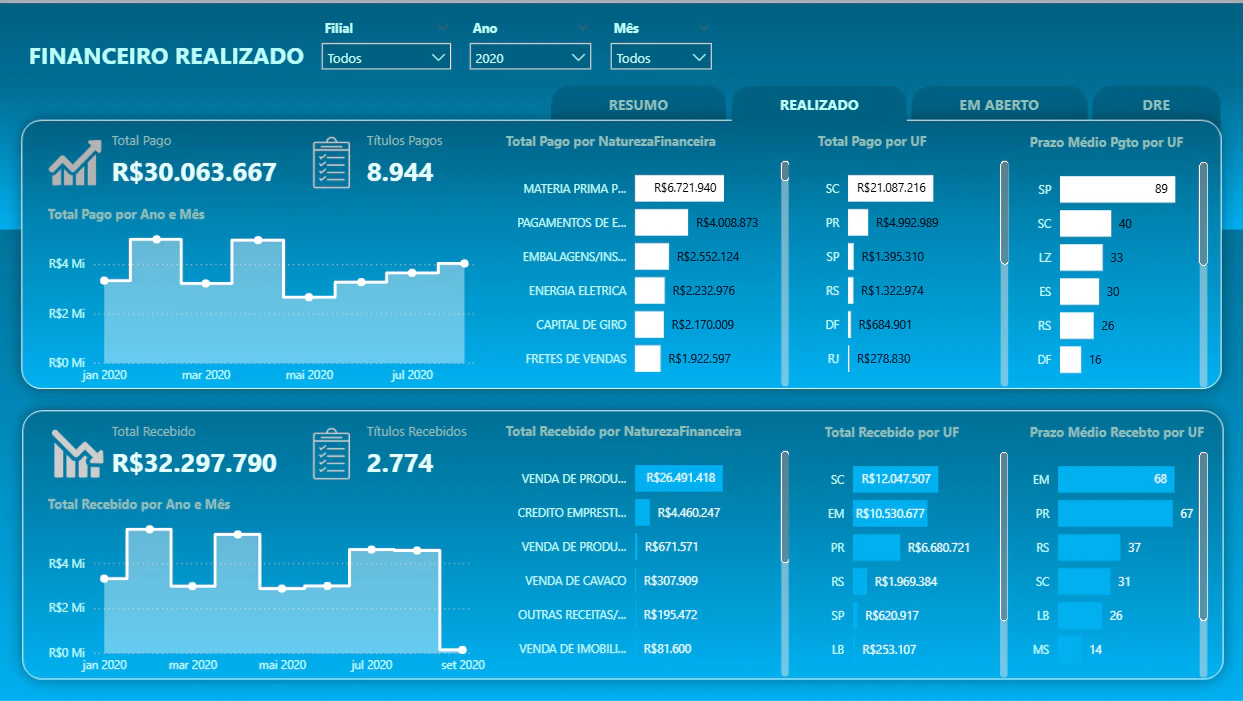The image size is (1243, 701).
Task: Click the rising chart icon beside Total Pago
Action: [75, 163]
